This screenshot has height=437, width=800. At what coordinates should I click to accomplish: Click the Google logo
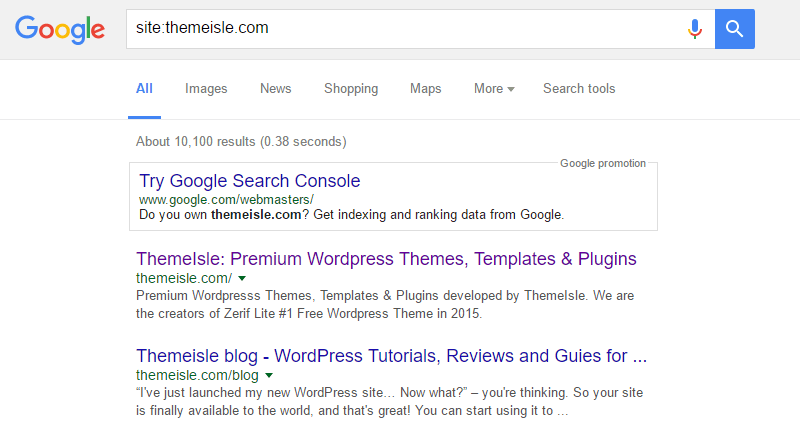tap(60, 29)
